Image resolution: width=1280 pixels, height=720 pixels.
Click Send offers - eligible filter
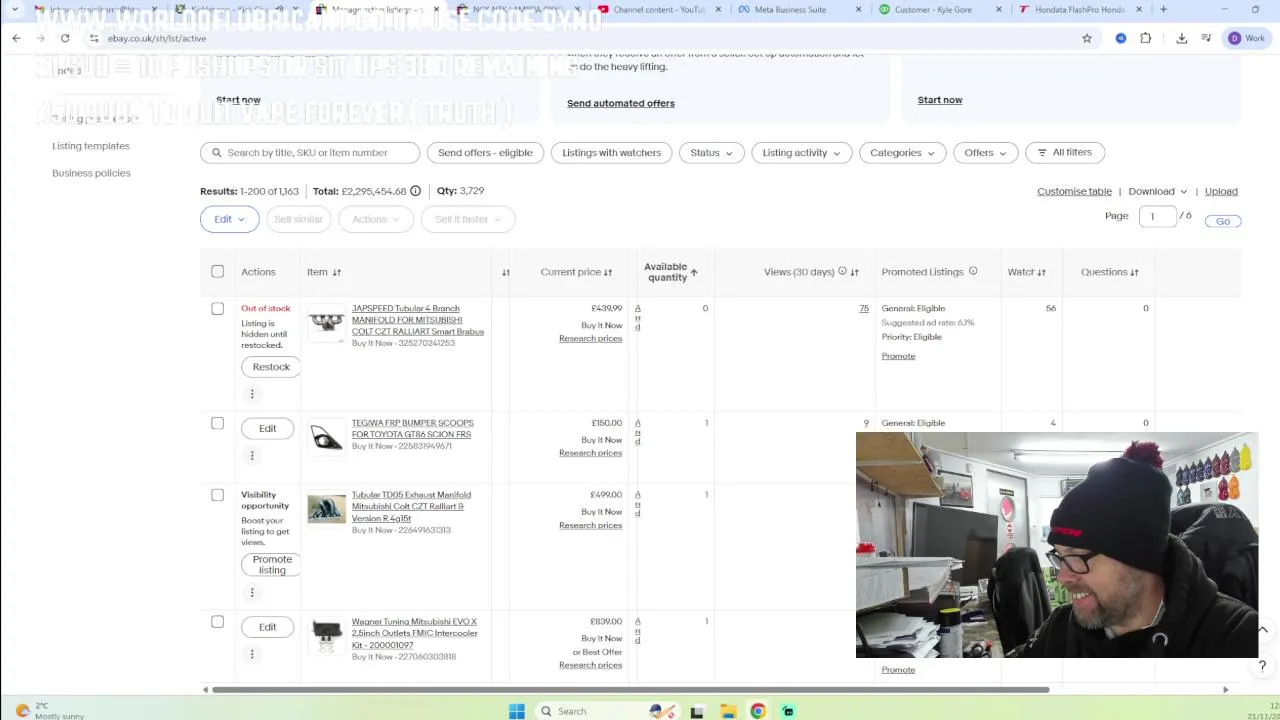(x=485, y=153)
